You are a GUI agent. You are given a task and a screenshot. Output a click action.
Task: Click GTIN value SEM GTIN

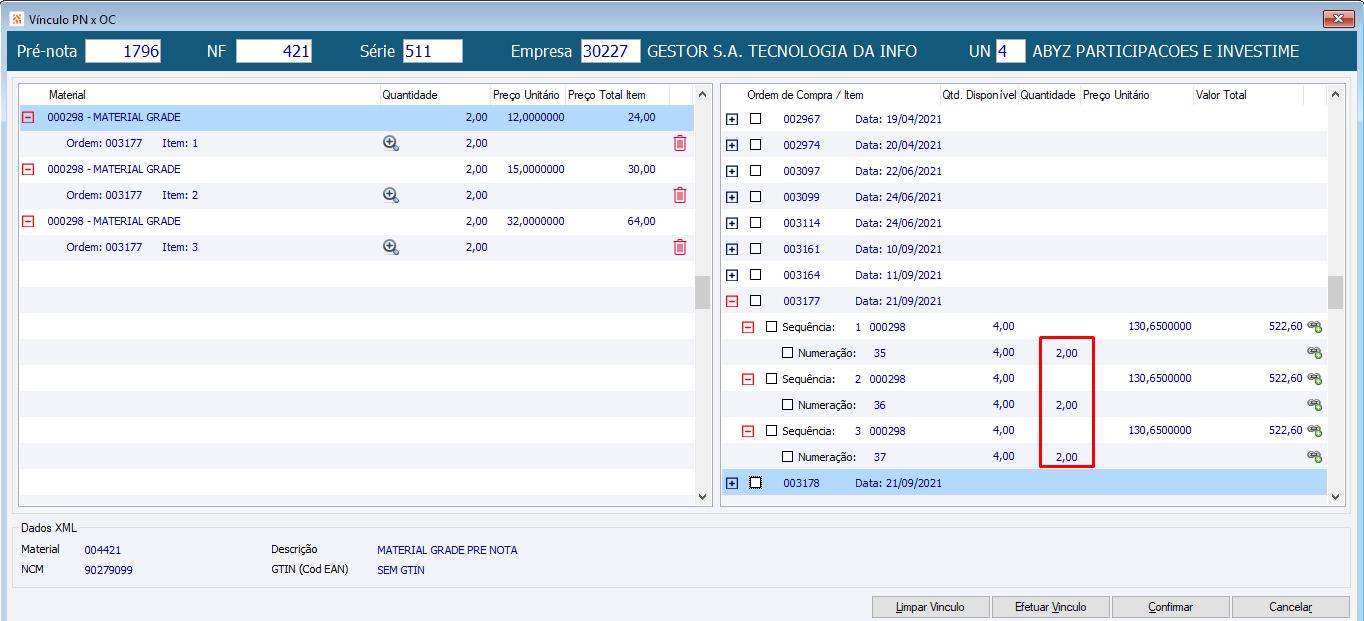401,570
